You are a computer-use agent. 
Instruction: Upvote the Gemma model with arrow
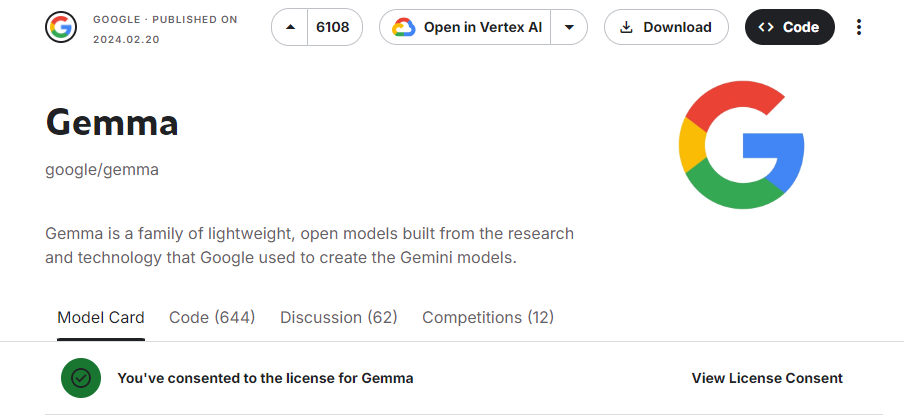pos(290,27)
